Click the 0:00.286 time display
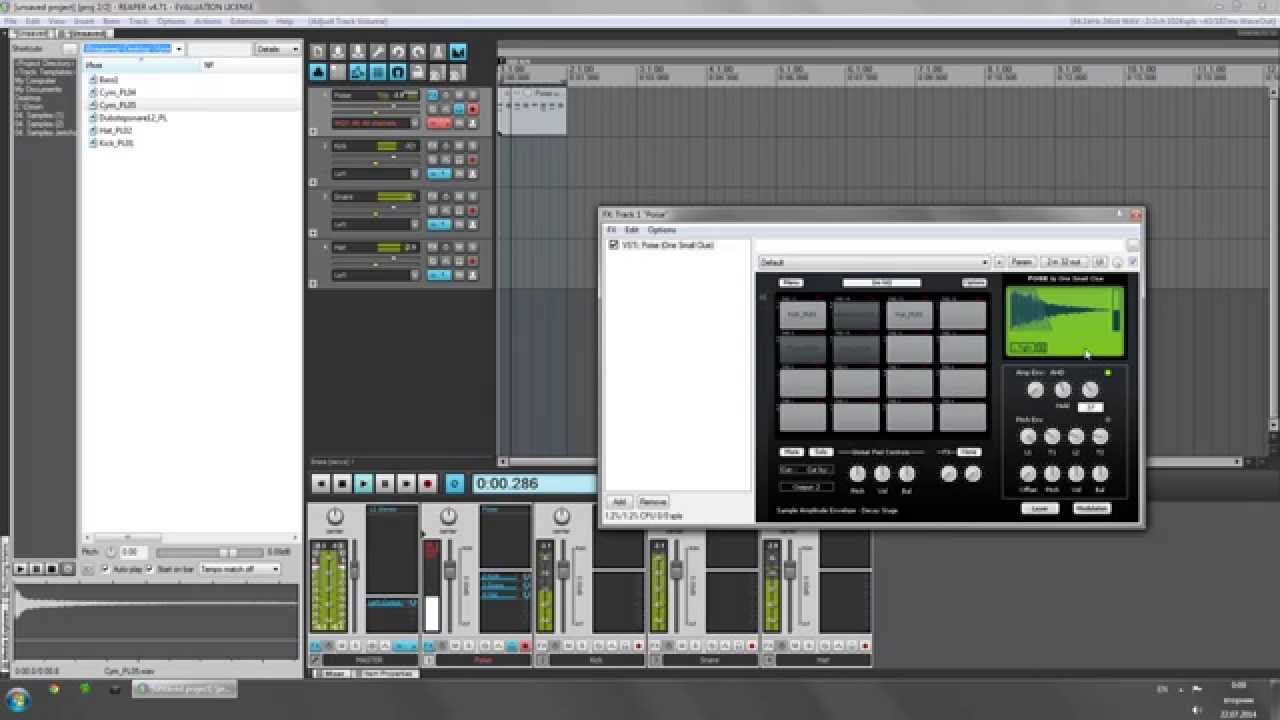This screenshot has width=1280, height=720. tap(533, 484)
